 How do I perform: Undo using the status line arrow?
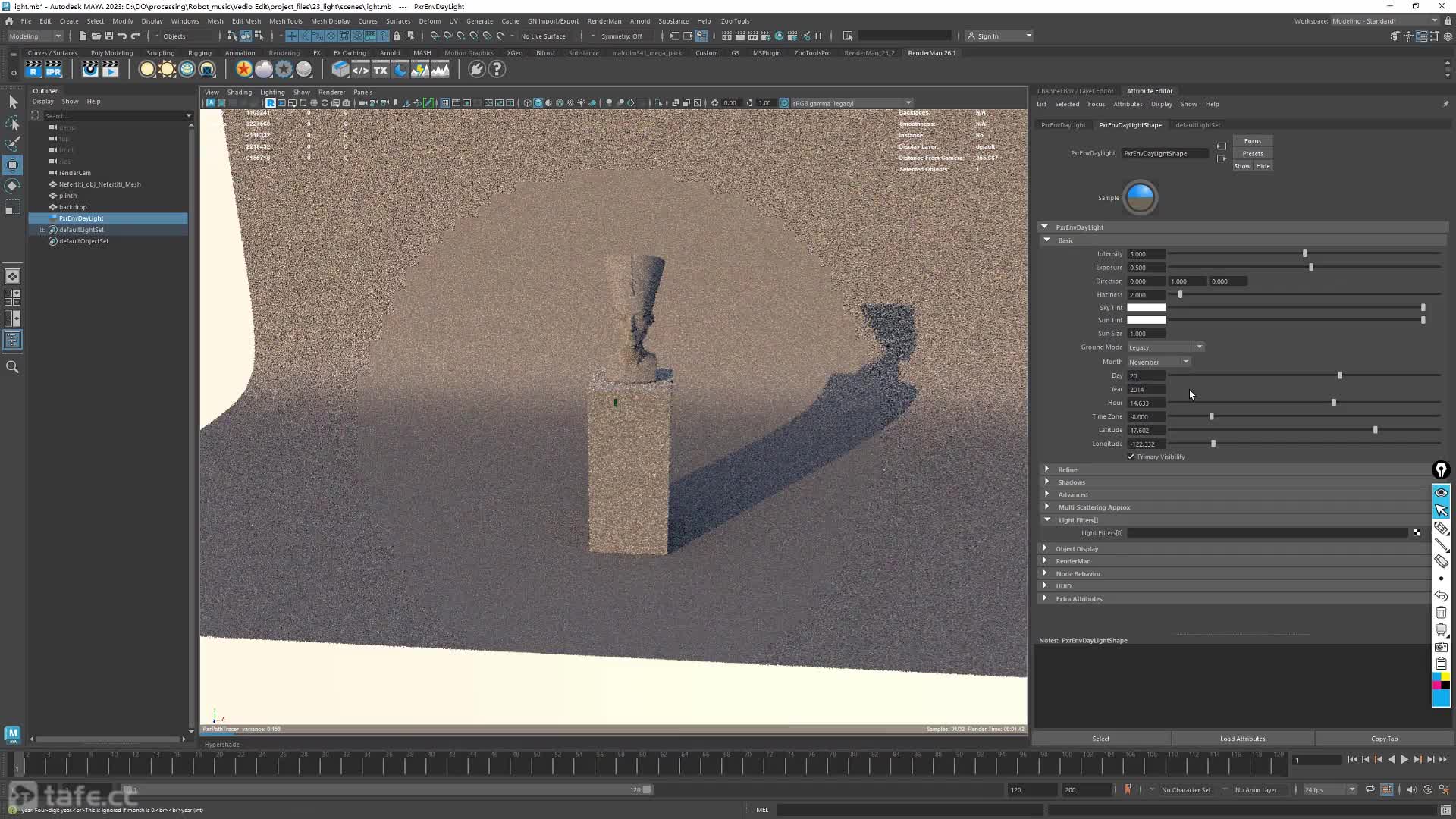(x=122, y=36)
